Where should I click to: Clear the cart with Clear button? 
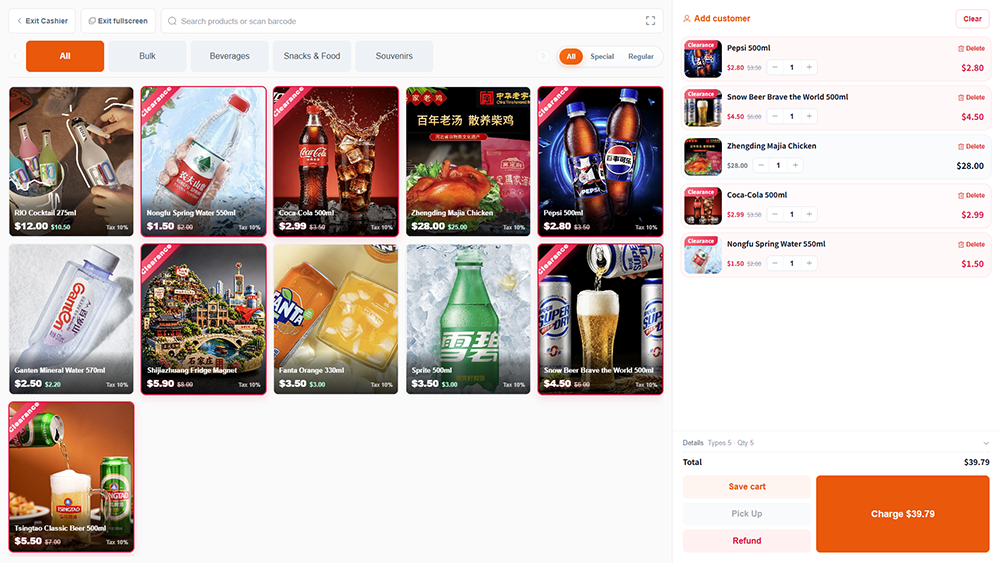pos(972,19)
